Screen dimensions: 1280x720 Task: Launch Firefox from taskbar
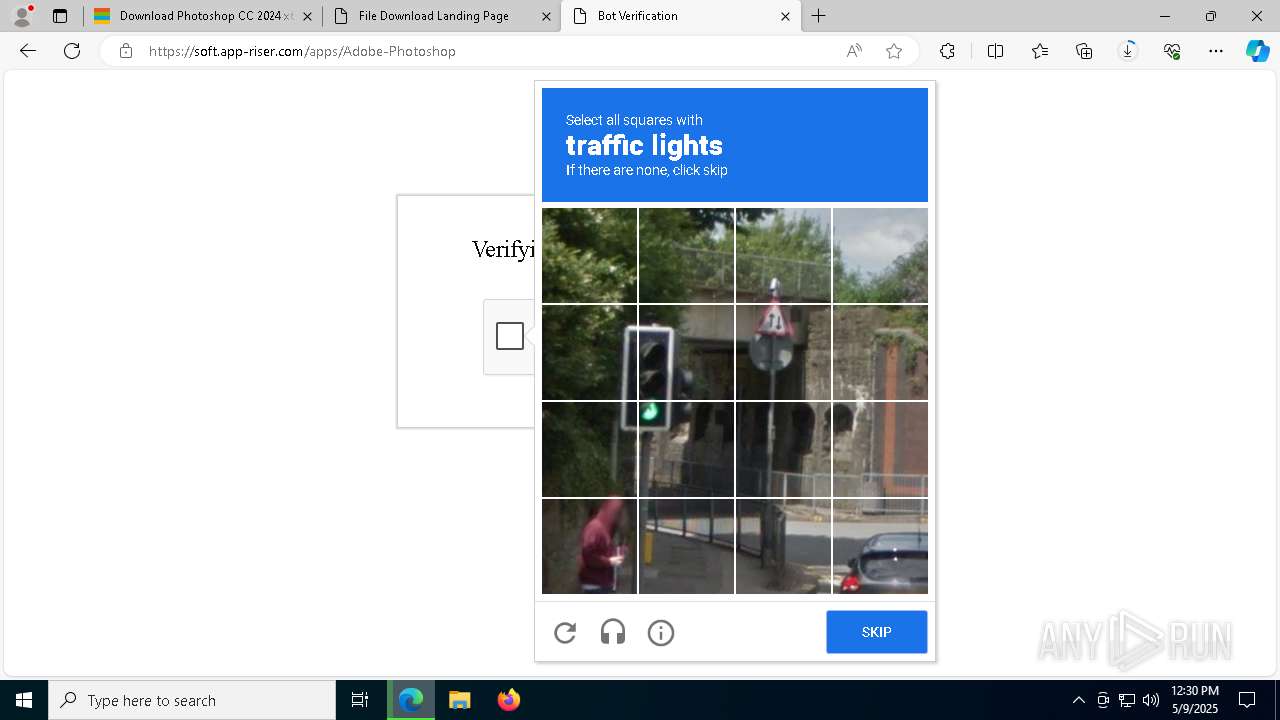(508, 700)
